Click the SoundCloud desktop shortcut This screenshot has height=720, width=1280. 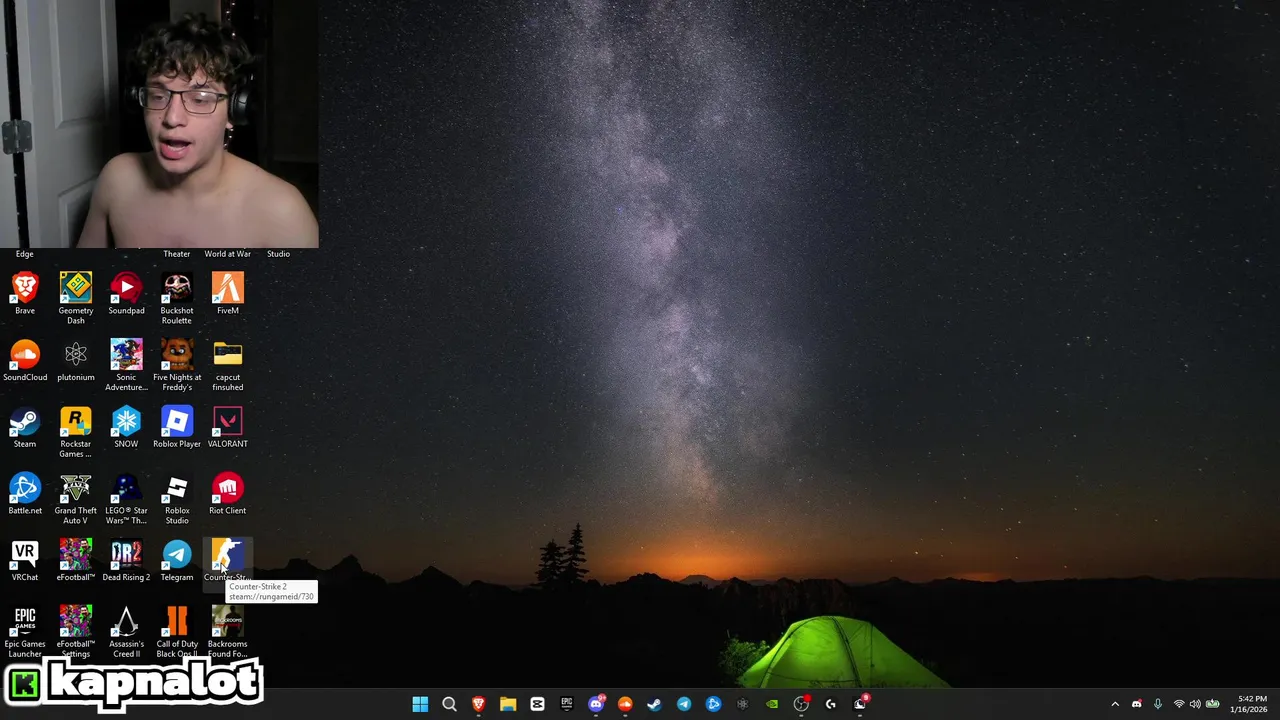[25, 360]
